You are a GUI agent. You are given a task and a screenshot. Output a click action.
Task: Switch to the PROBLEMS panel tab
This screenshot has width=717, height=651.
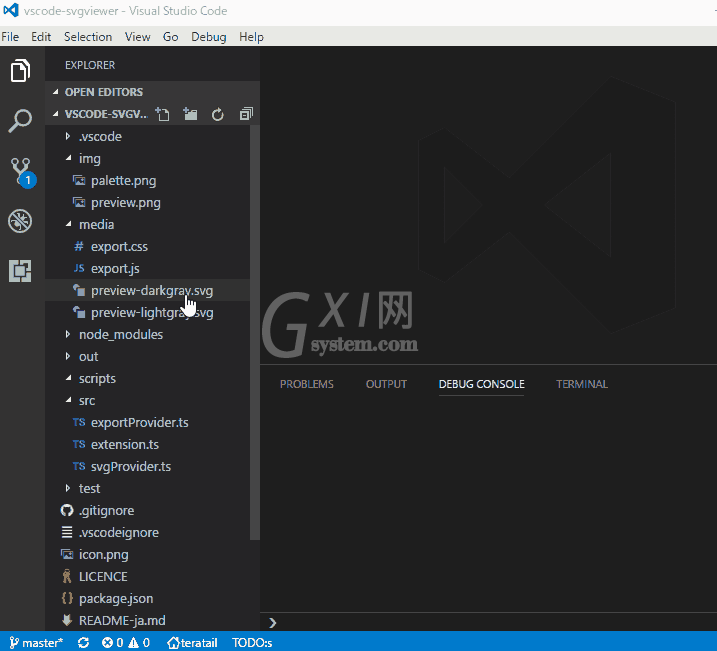click(307, 384)
